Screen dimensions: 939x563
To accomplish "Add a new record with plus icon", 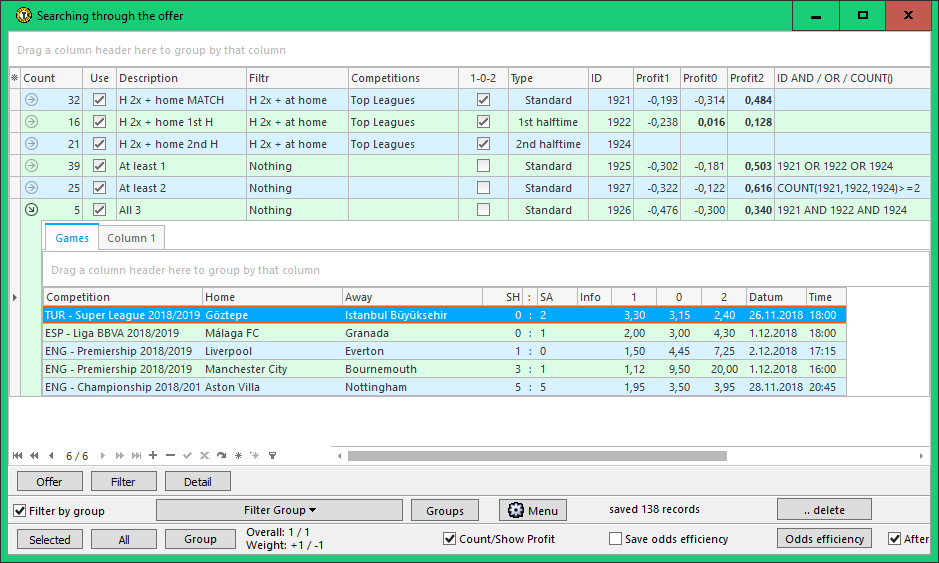I will (x=153, y=456).
